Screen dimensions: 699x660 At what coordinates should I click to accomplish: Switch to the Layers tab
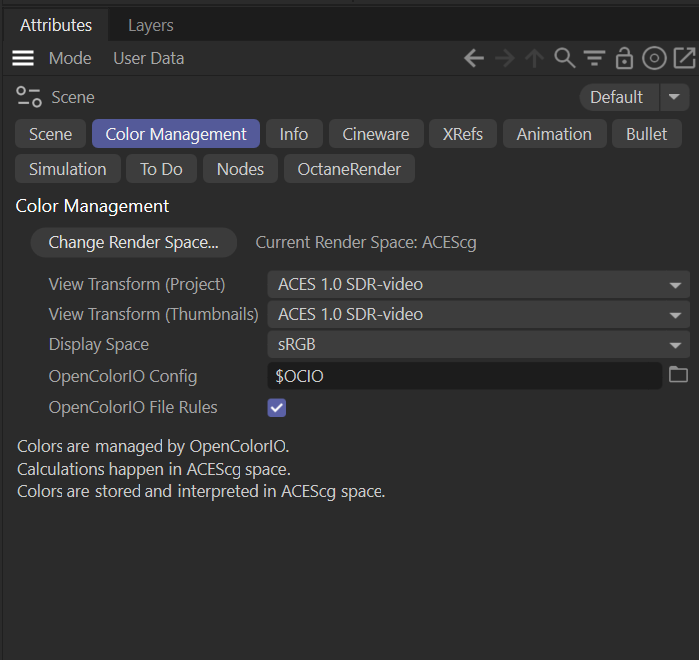[151, 25]
